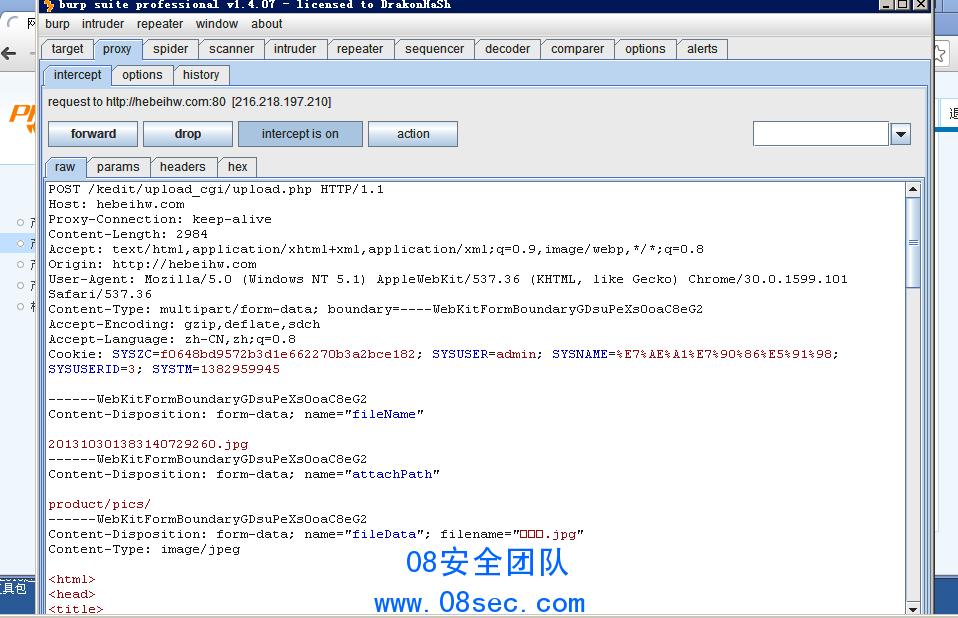Screen dimensions: 958x618
Task: Open the repeater menu in menu bar
Action: coord(159,24)
